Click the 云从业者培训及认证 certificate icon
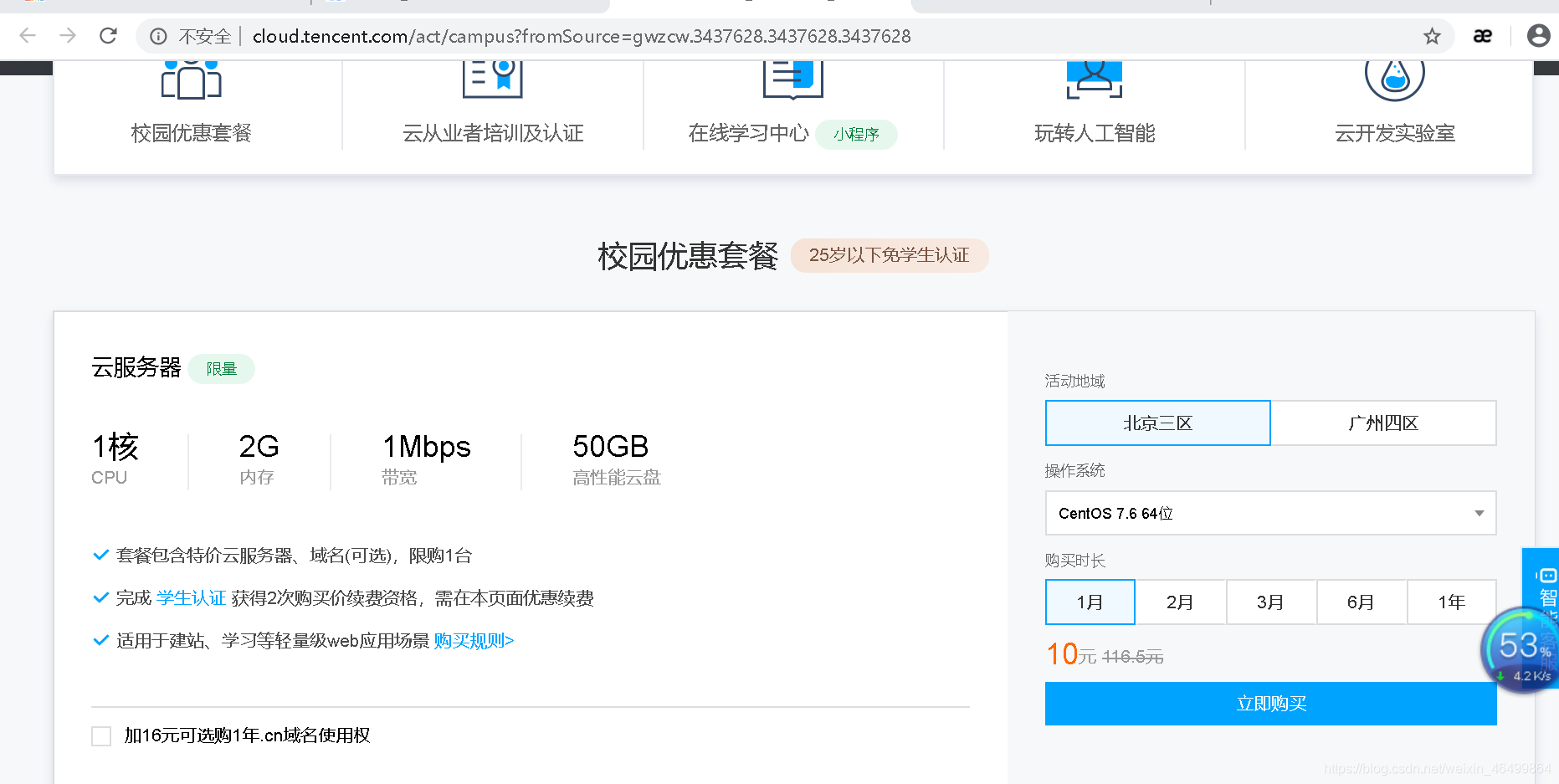 493,79
